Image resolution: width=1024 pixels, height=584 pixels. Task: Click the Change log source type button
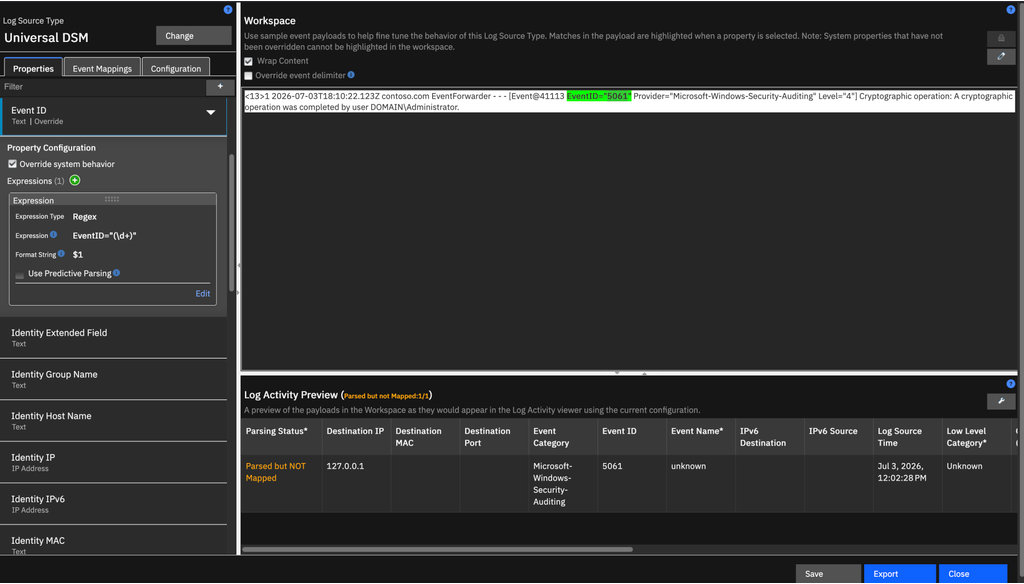(x=194, y=35)
